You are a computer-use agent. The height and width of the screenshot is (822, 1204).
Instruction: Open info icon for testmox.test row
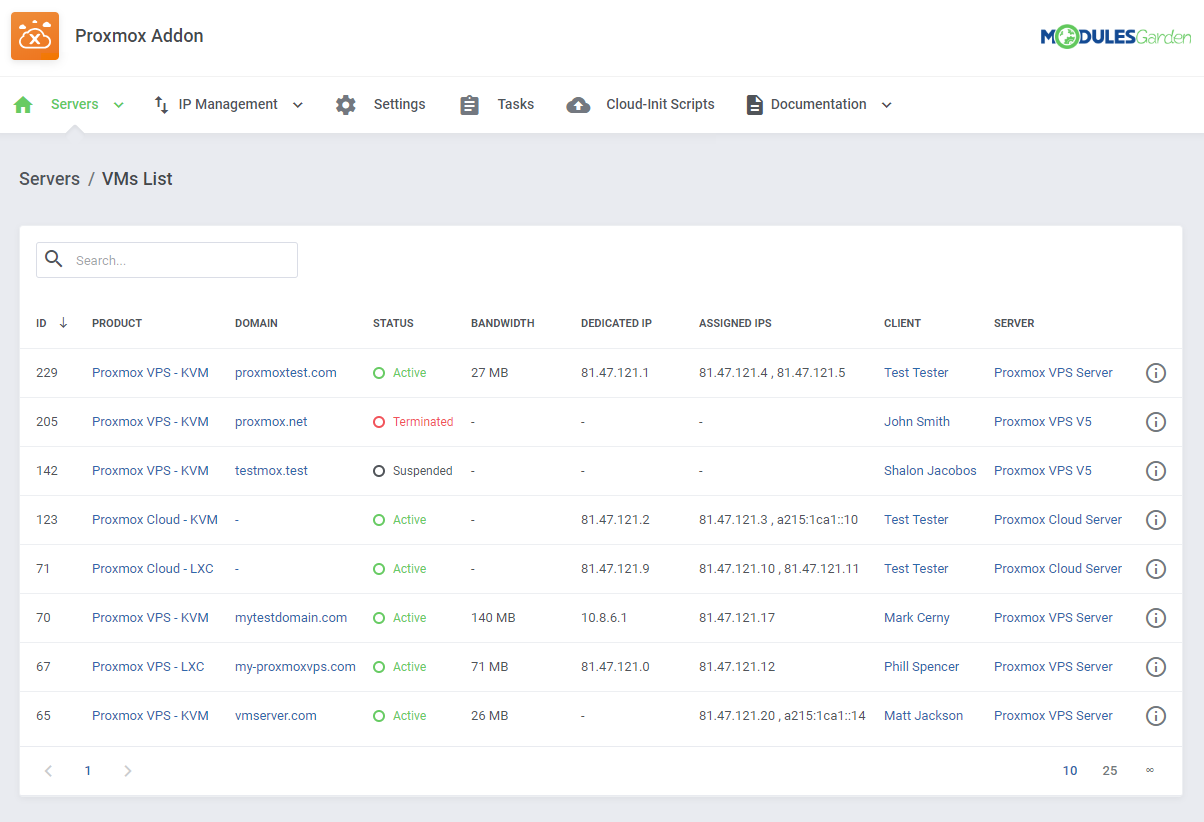1156,471
